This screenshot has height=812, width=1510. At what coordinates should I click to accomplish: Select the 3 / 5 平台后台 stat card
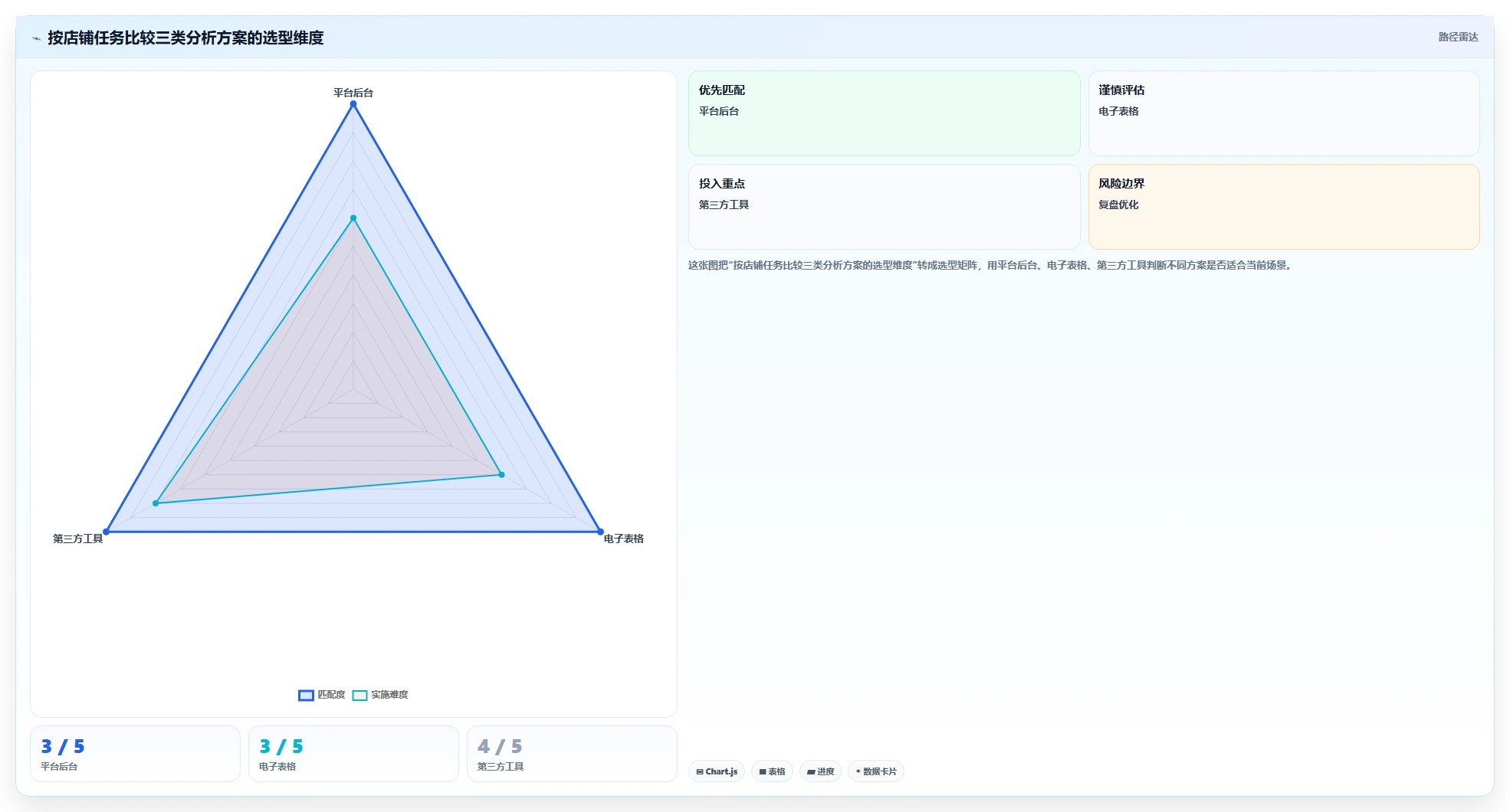tap(135, 754)
